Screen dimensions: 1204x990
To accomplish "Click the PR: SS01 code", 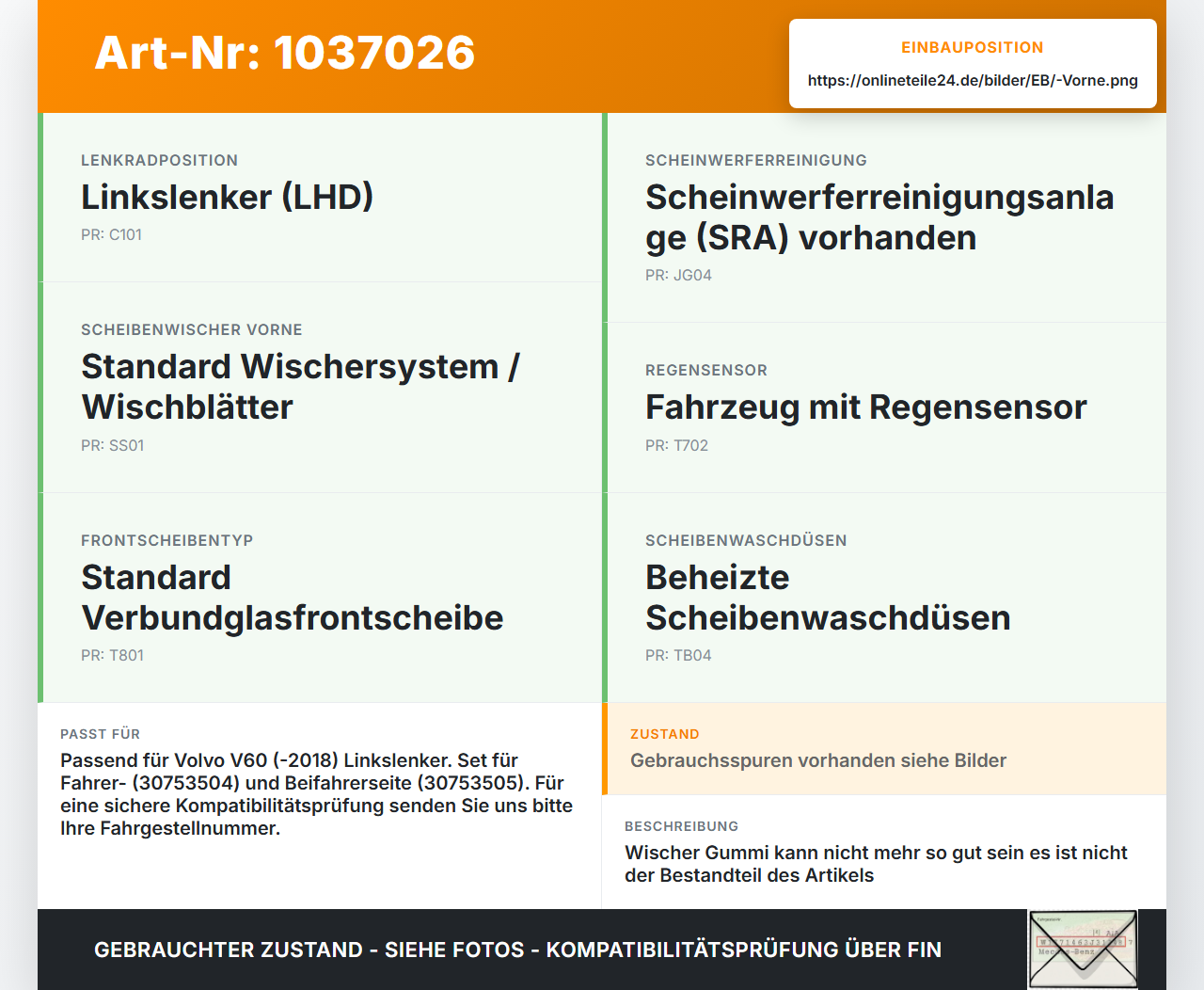I will pos(112,445).
